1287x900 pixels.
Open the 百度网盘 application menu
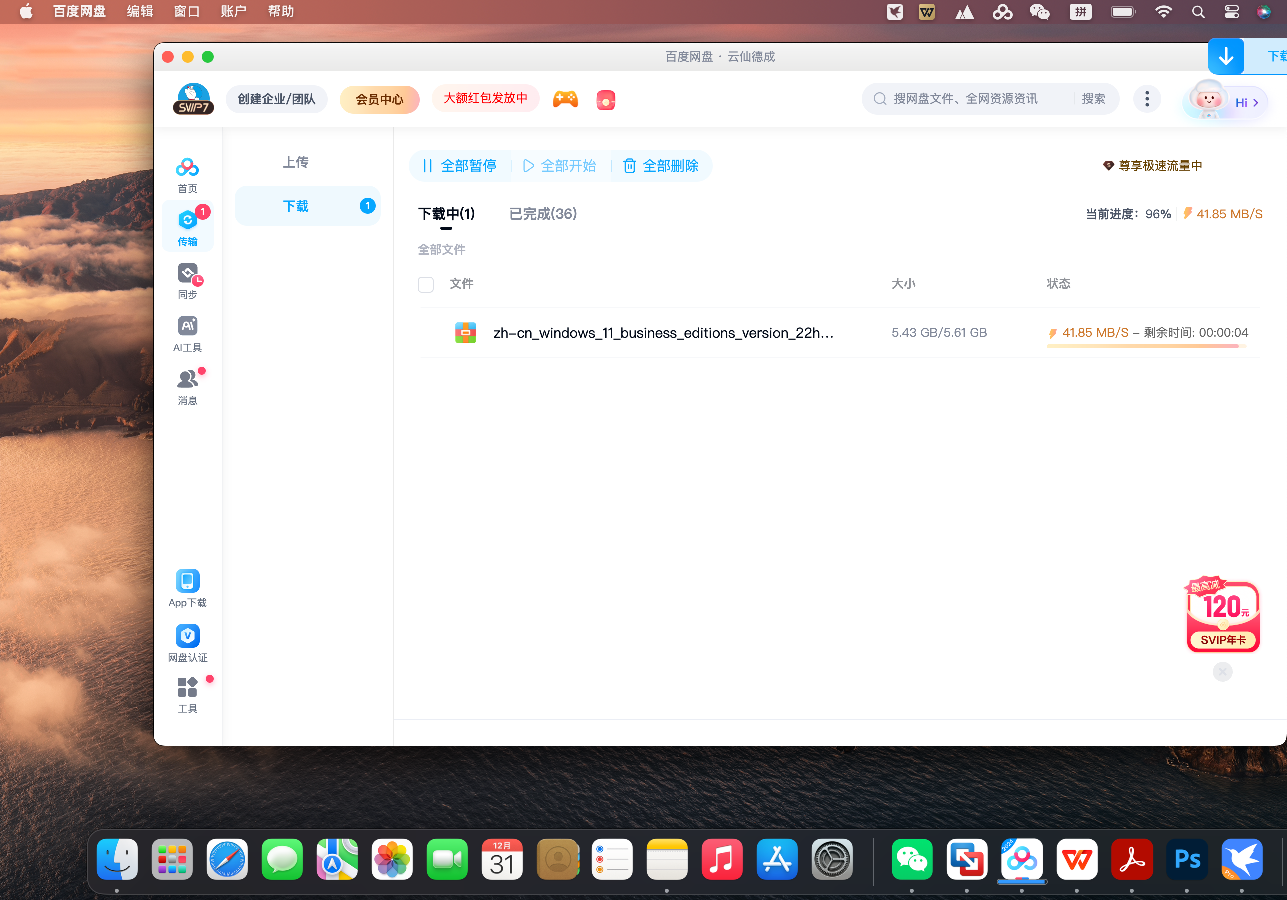(x=79, y=12)
